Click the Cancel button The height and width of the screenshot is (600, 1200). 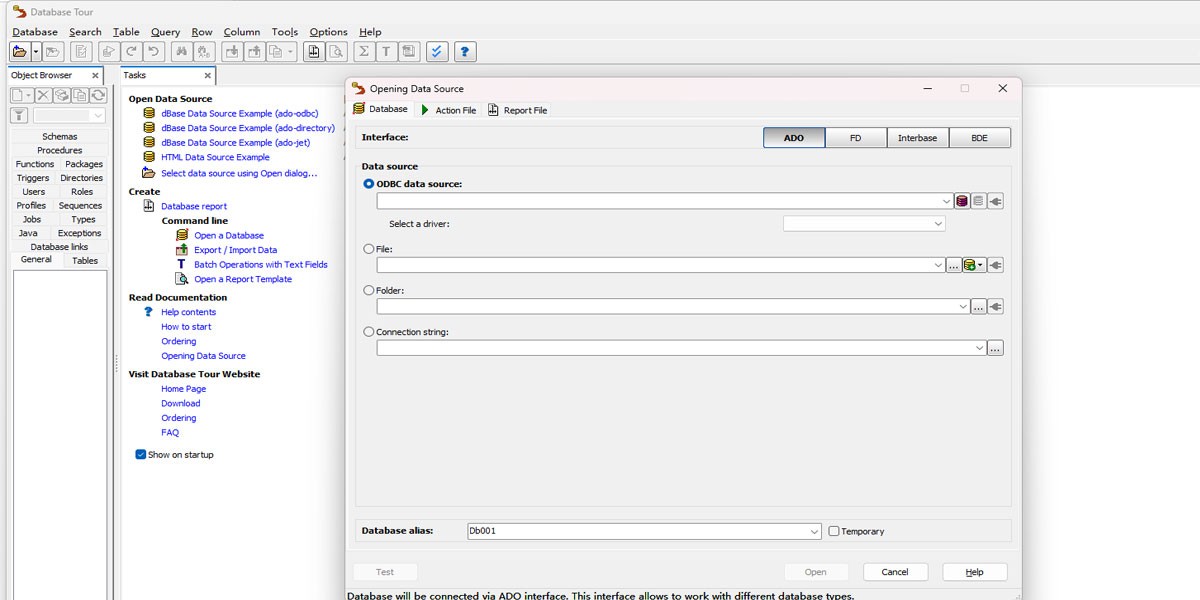[894, 572]
